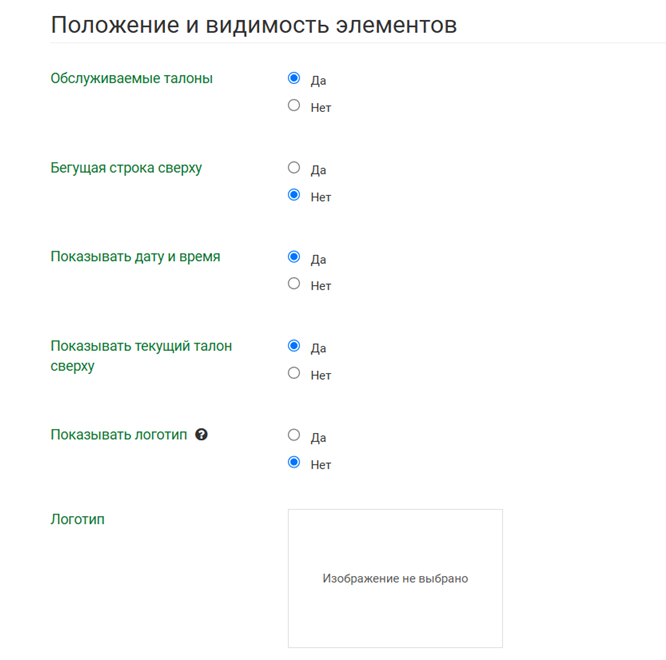Choose 'Да' for Бегущая строка сверху
This screenshot has width=666, height=660.
(294, 167)
